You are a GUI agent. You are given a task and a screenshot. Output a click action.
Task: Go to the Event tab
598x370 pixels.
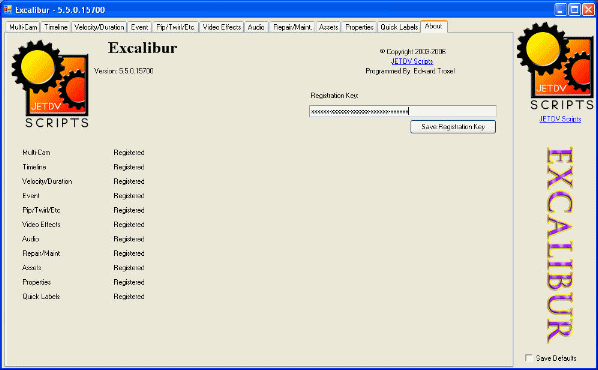(140, 27)
